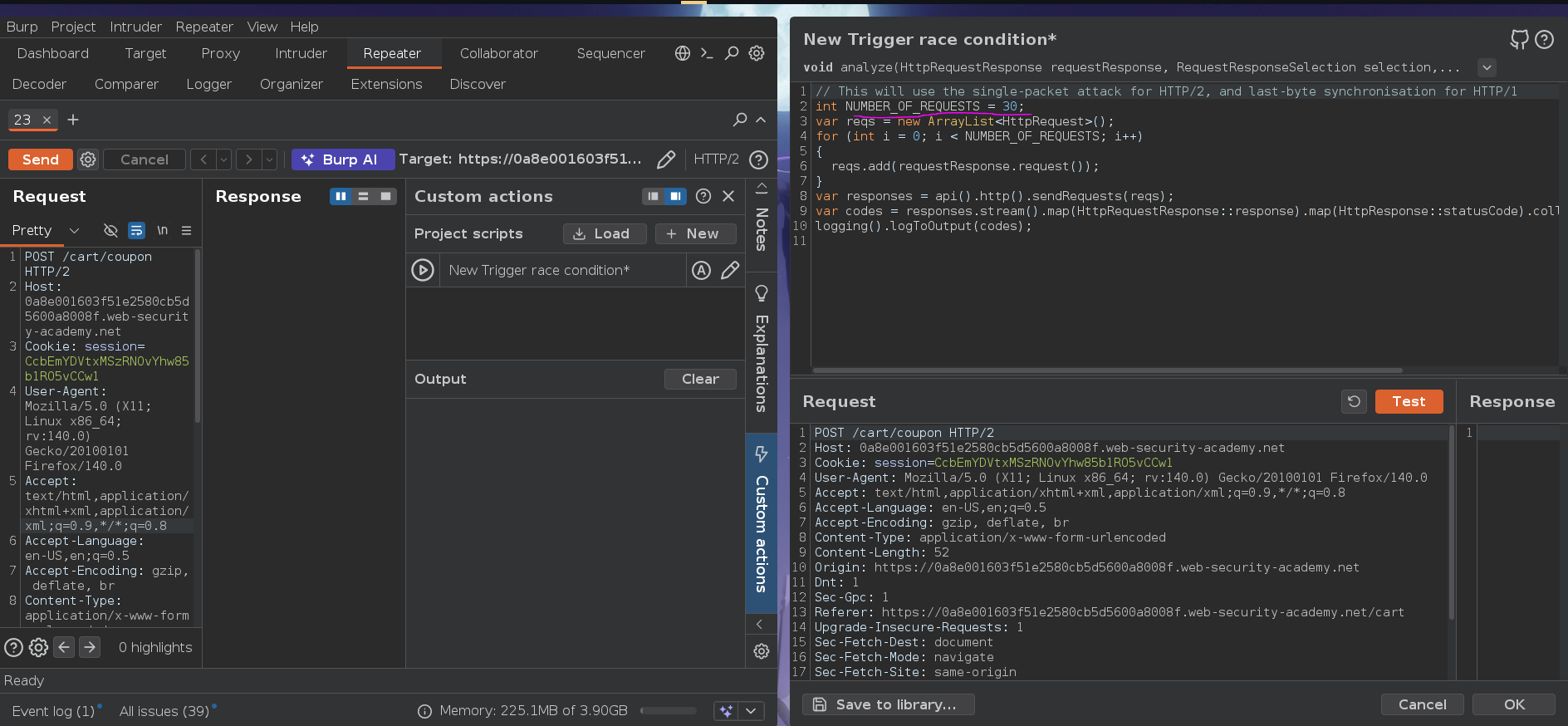Click the Burp AI sparkle status icon

tap(726, 711)
